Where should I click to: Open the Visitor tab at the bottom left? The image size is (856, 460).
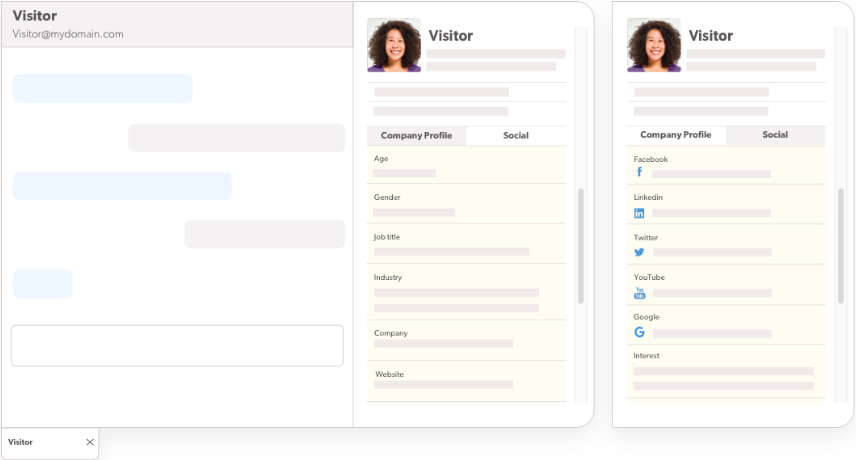click(50, 443)
